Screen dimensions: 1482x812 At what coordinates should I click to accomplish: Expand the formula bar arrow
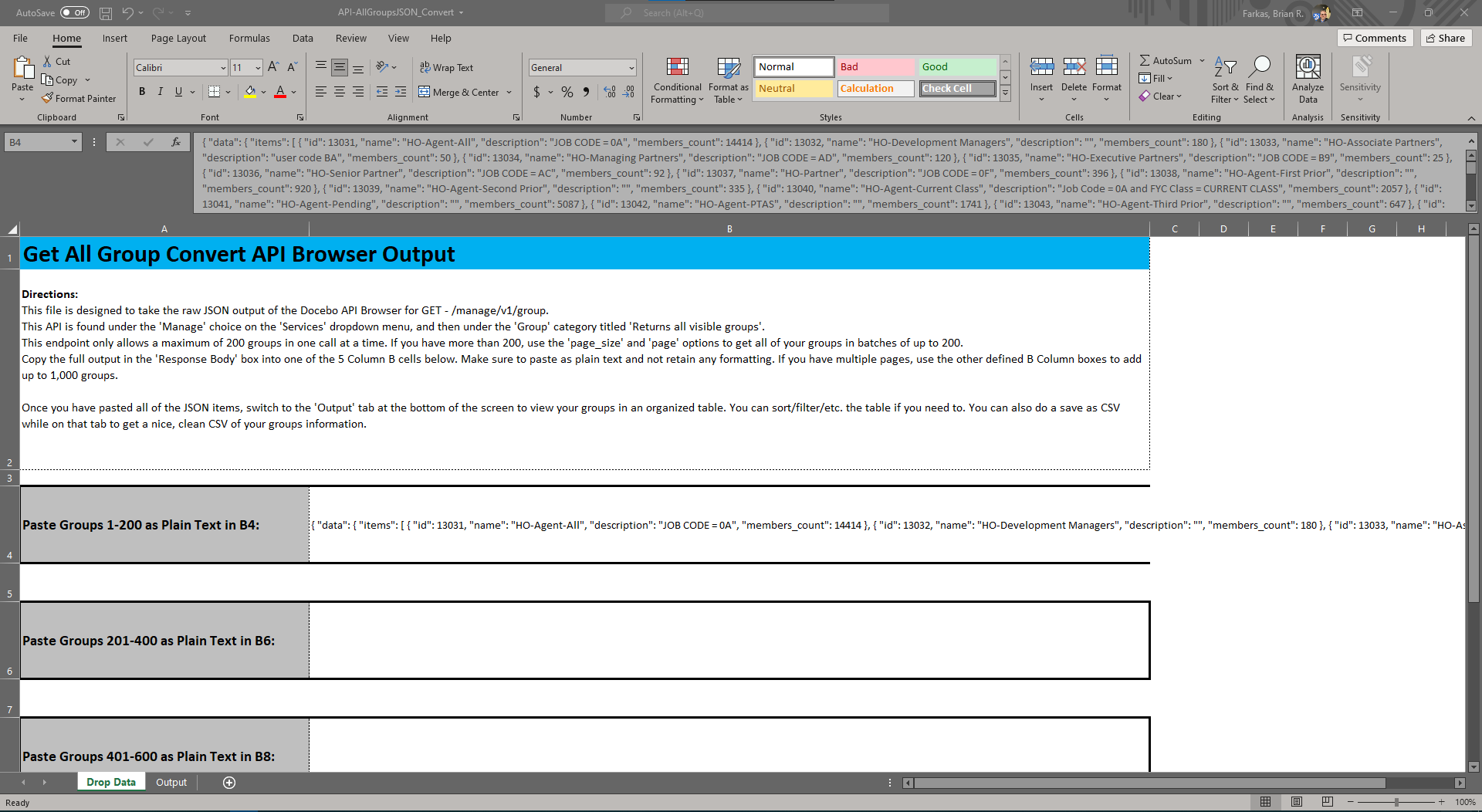coord(1471,141)
